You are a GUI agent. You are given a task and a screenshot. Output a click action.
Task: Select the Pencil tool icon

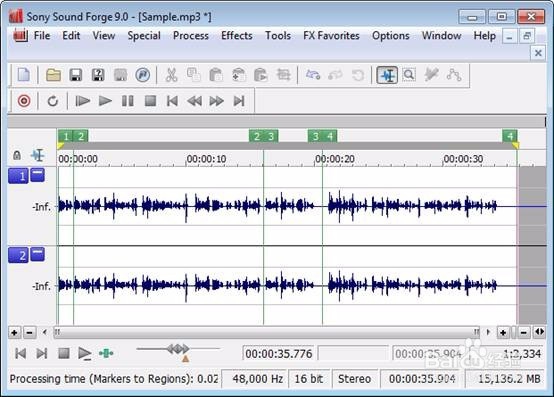[x=431, y=75]
